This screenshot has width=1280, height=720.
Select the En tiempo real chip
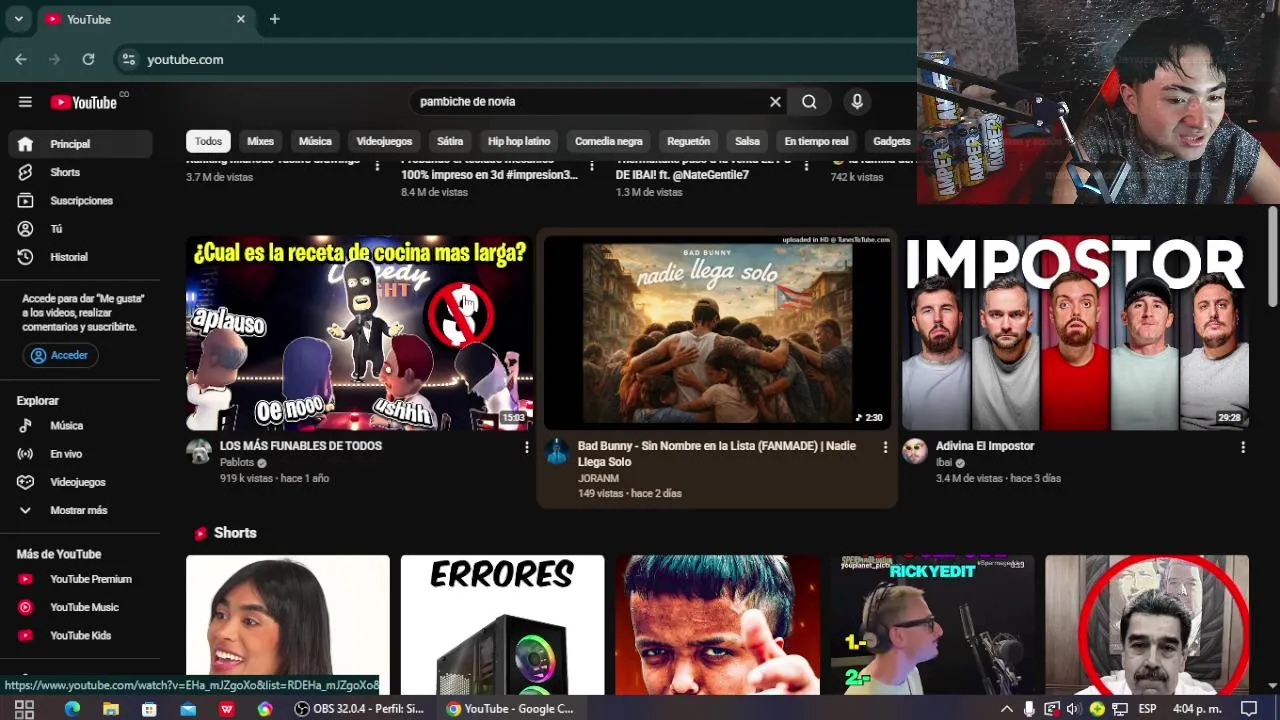pos(816,141)
